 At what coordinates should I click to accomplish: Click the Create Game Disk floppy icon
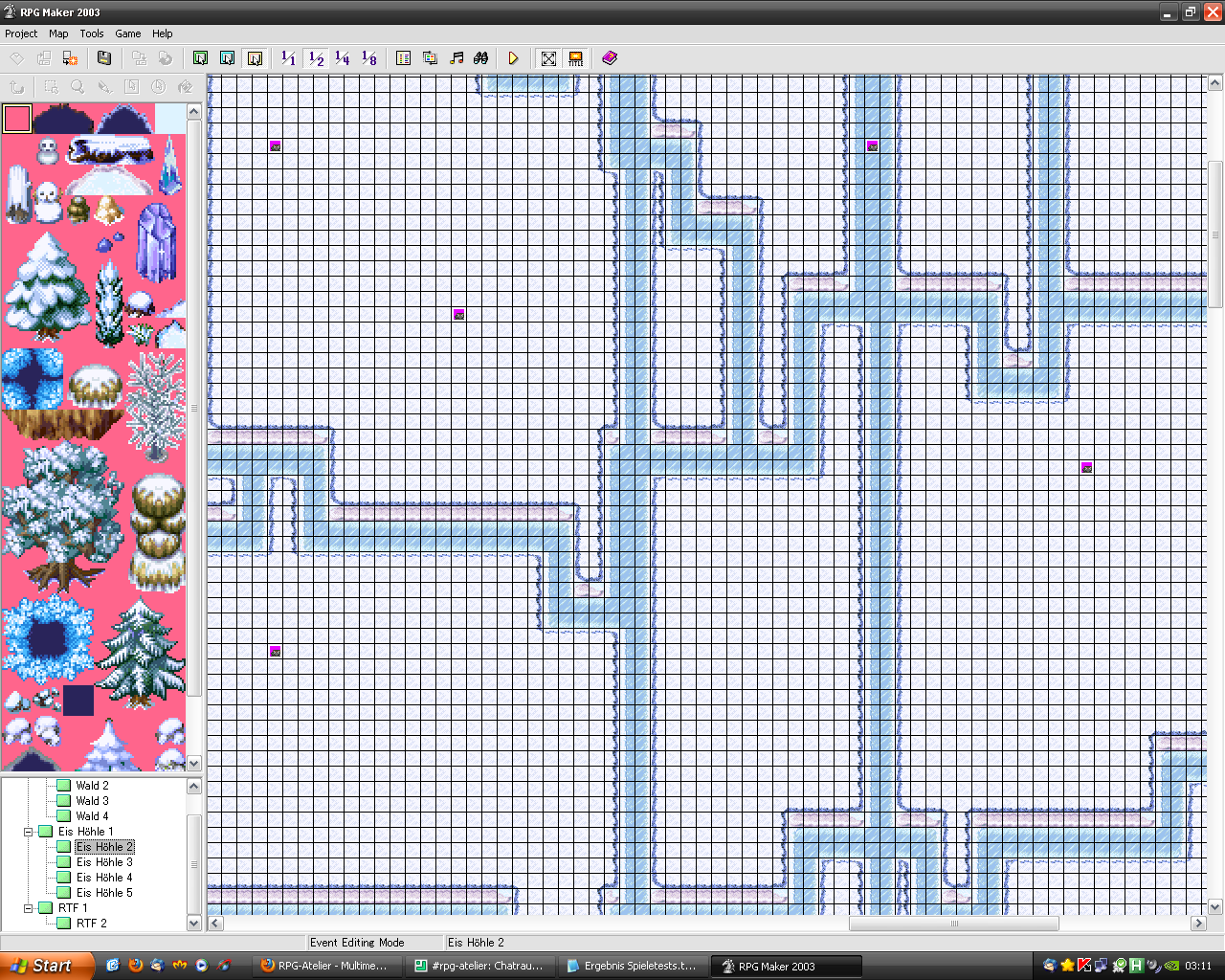[x=104, y=58]
